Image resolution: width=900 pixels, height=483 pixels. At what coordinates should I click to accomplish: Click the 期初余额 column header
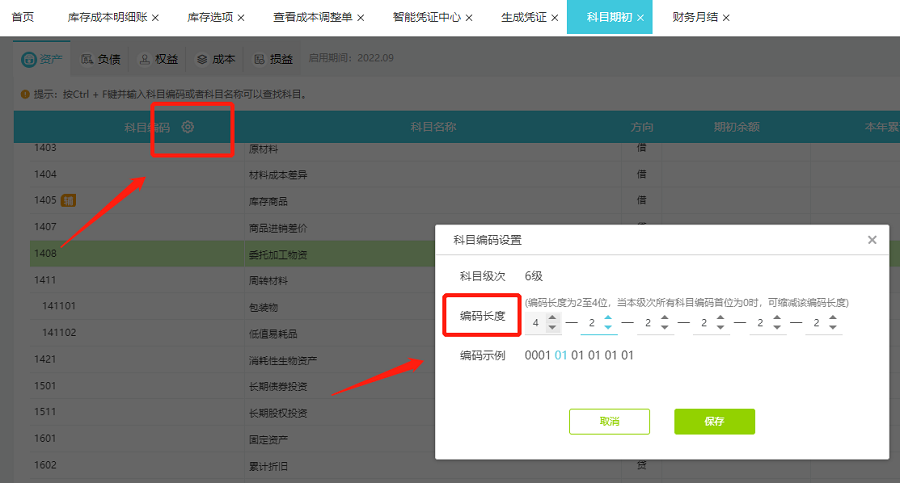[x=736, y=127]
